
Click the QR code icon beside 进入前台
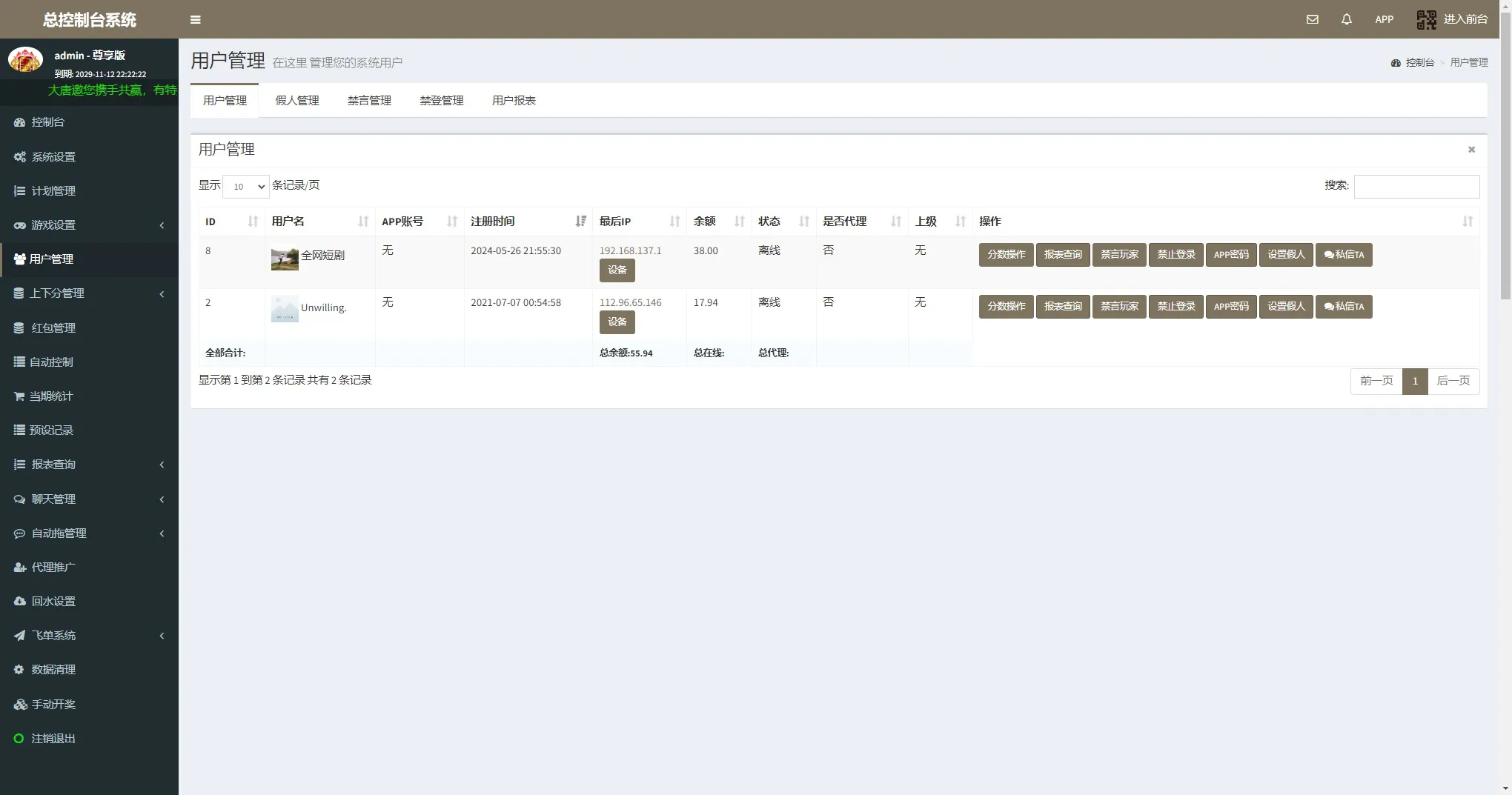point(1426,19)
